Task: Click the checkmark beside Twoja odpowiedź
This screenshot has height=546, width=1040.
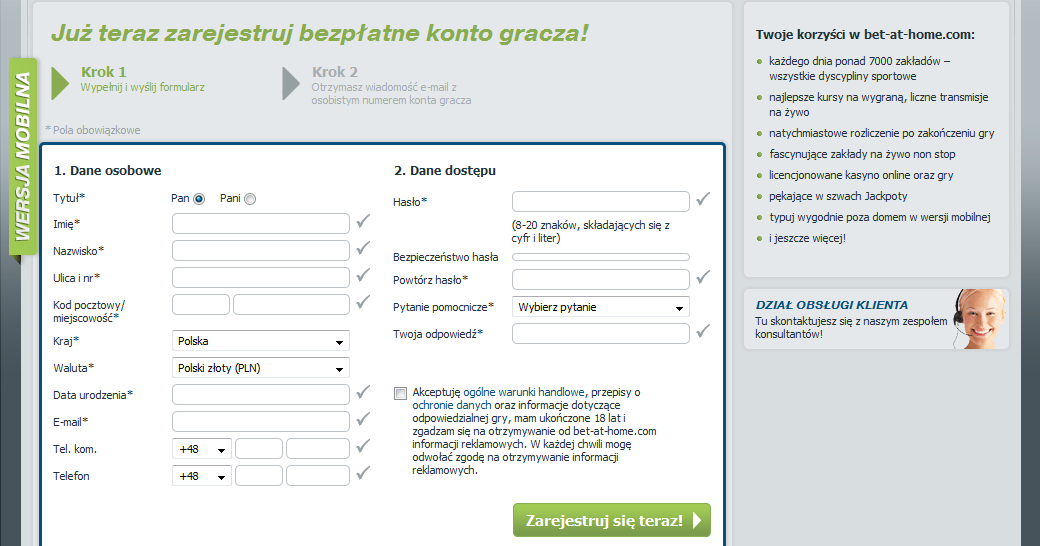Action: pos(703,331)
